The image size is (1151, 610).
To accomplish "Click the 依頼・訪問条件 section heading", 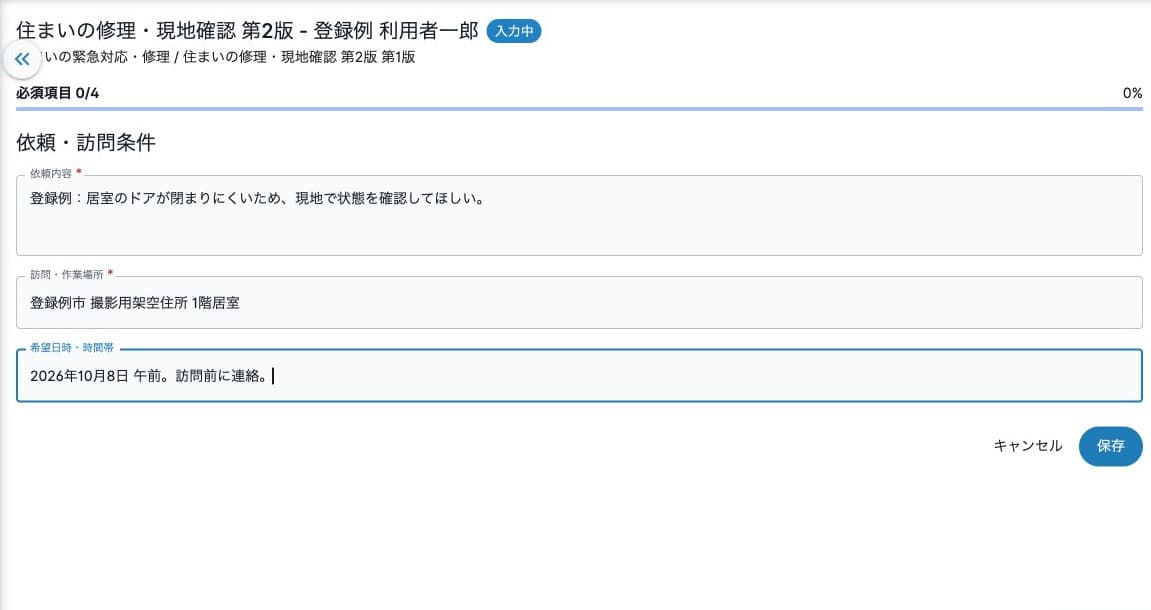I will point(86,142).
